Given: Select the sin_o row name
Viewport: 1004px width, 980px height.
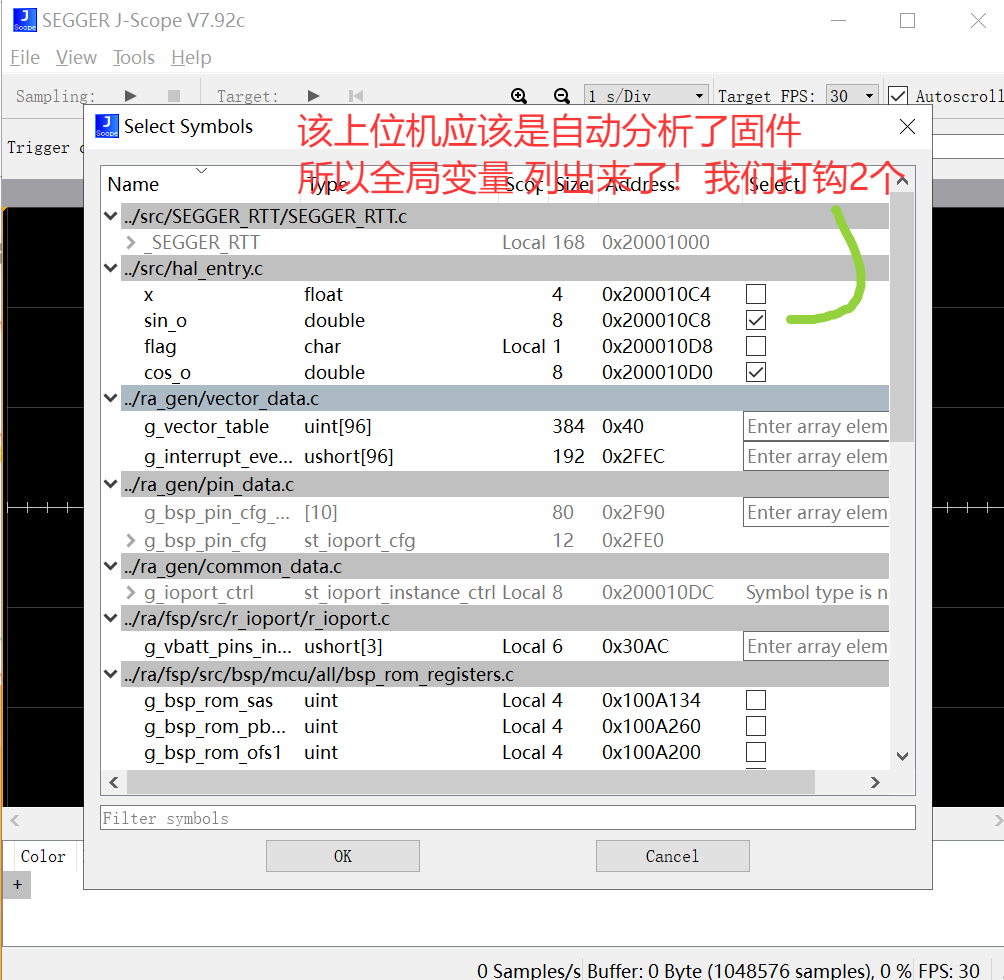Looking at the screenshot, I should click(x=165, y=321).
